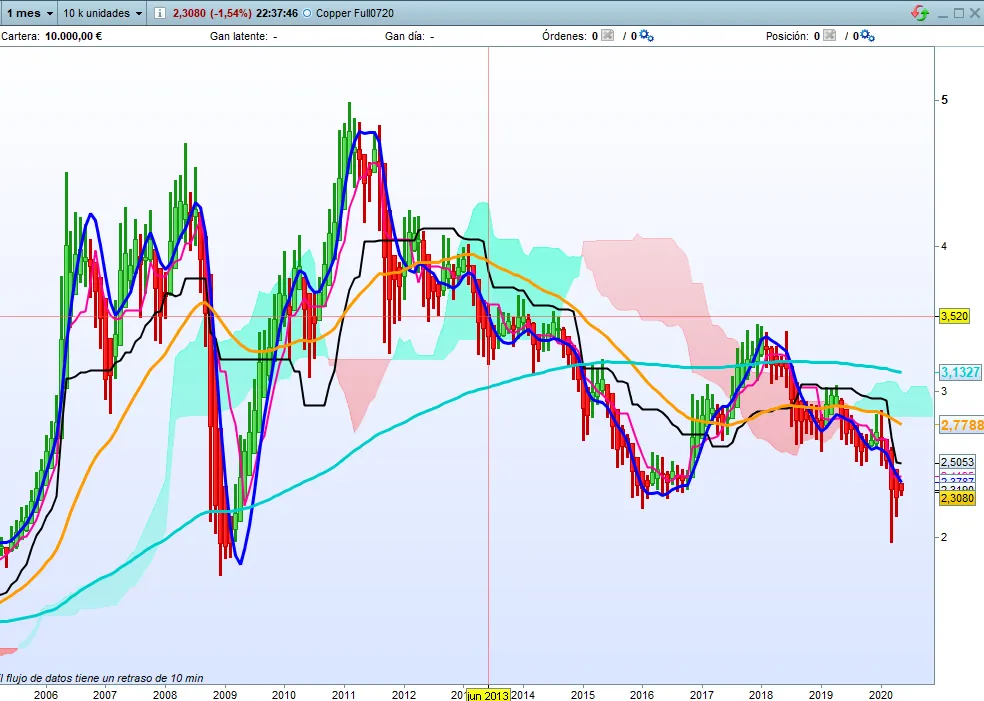The width and height of the screenshot is (984, 701).
Task: Click the Cartera 10.000,00 € value
Action: click(x=73, y=36)
